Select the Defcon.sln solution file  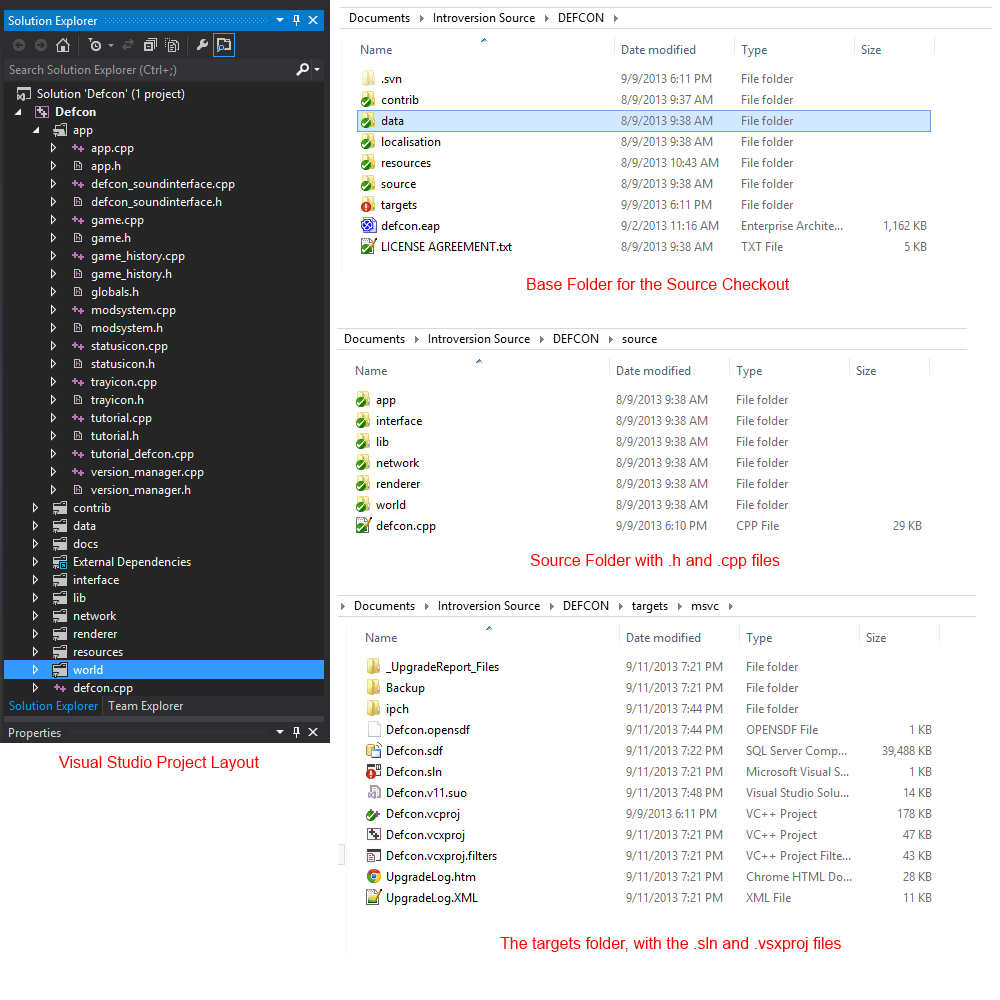coord(413,772)
